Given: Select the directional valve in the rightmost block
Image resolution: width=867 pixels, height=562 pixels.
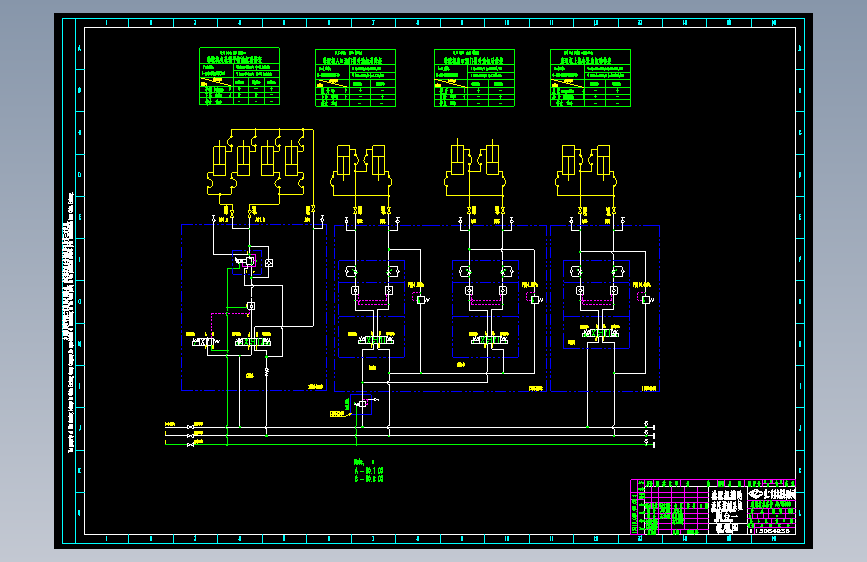Looking at the screenshot, I should (x=600, y=334).
